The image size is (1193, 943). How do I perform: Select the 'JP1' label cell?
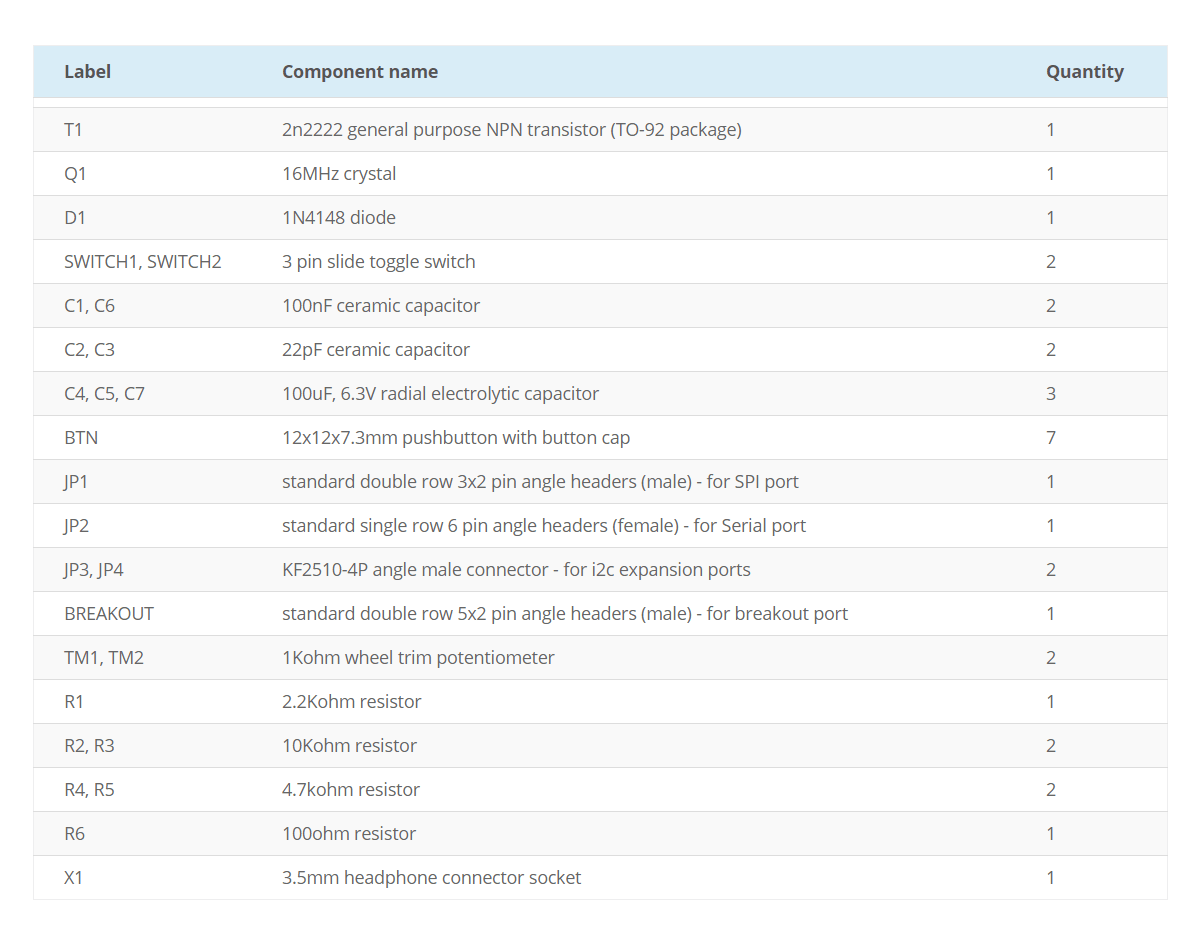click(75, 482)
